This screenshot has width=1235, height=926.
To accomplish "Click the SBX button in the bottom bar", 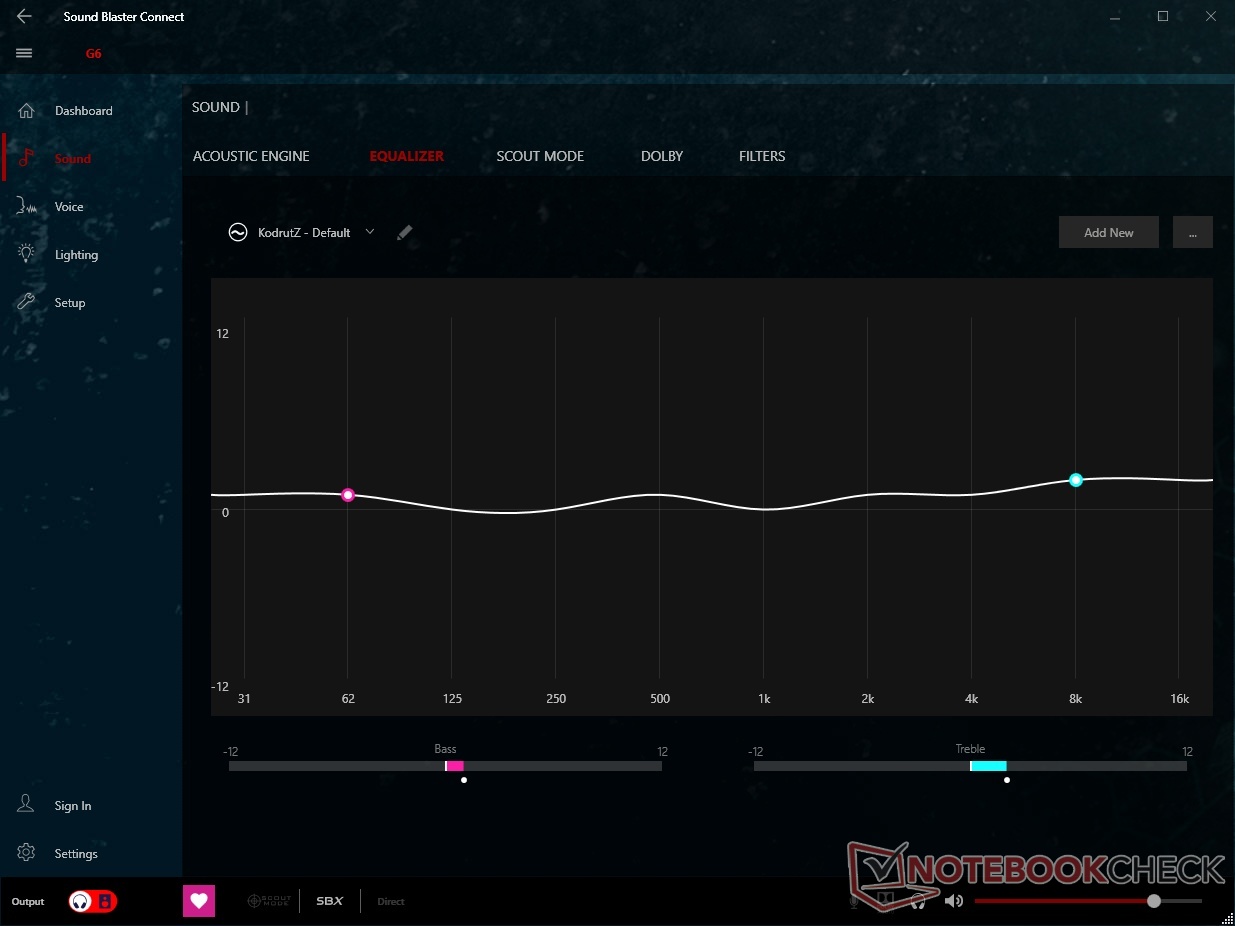I will pyautogui.click(x=330, y=901).
